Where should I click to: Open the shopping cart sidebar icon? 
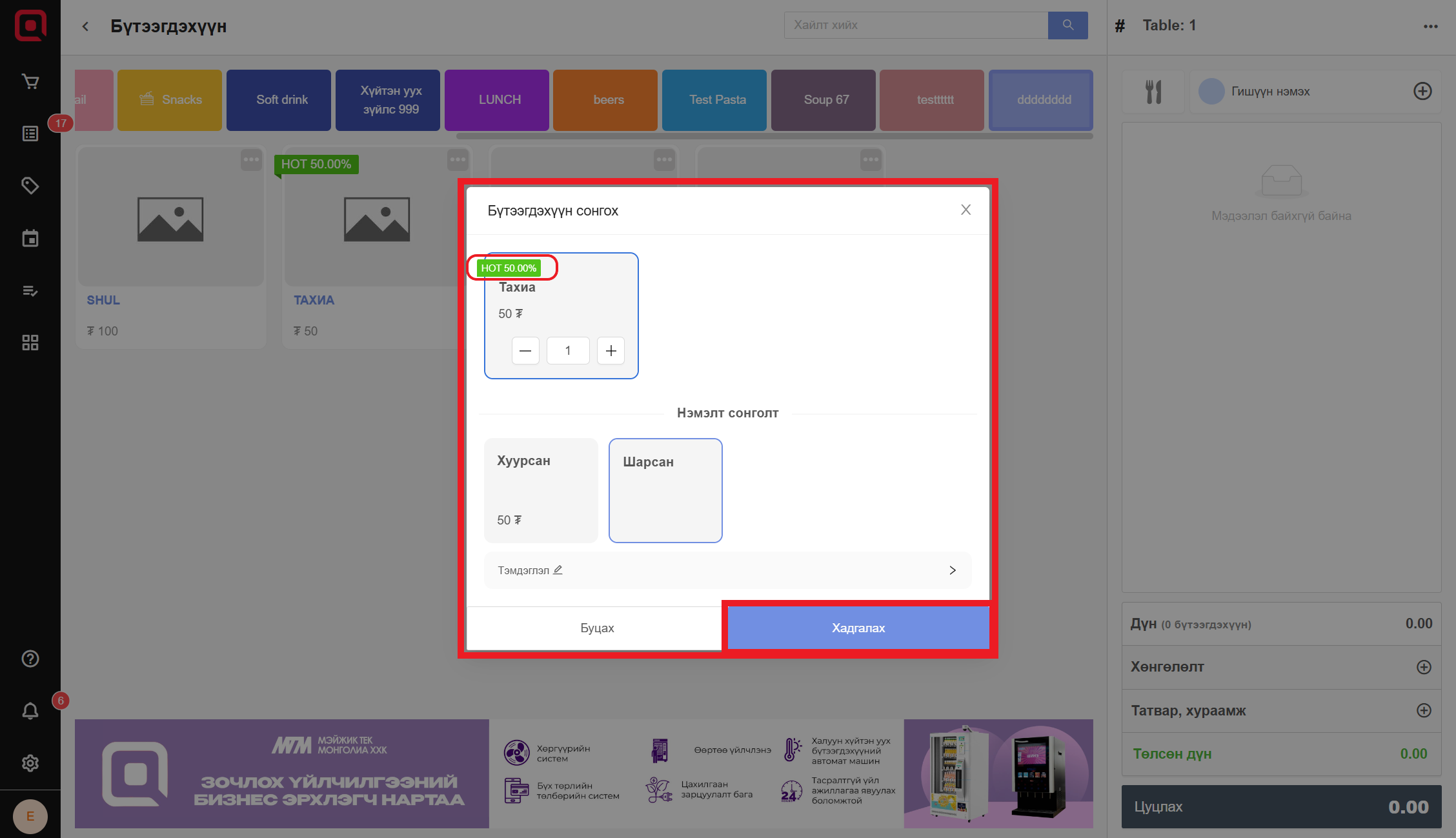(x=30, y=82)
